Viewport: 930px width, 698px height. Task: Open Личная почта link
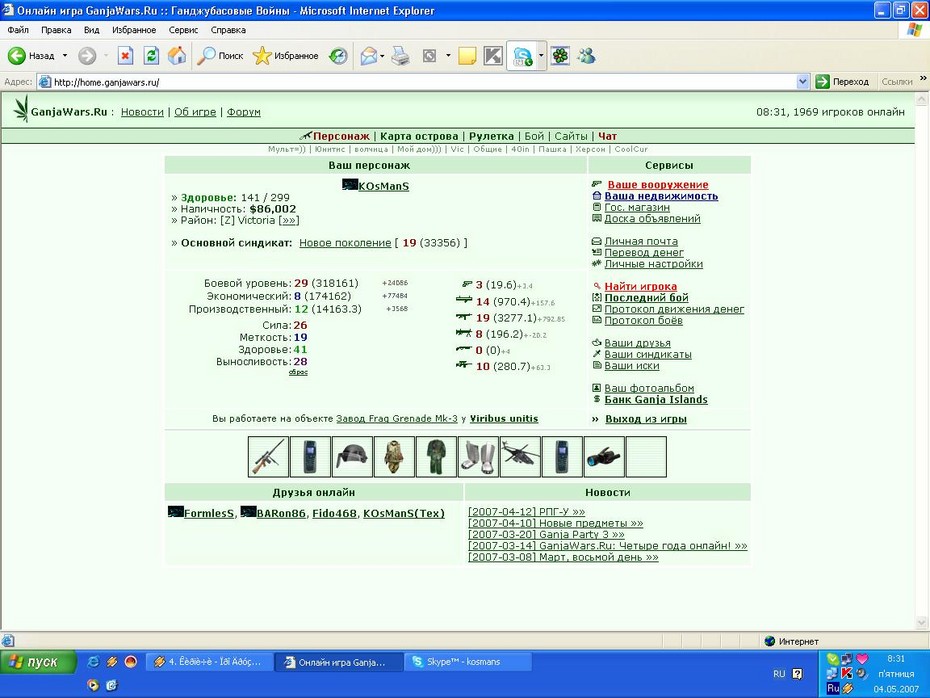tap(641, 241)
